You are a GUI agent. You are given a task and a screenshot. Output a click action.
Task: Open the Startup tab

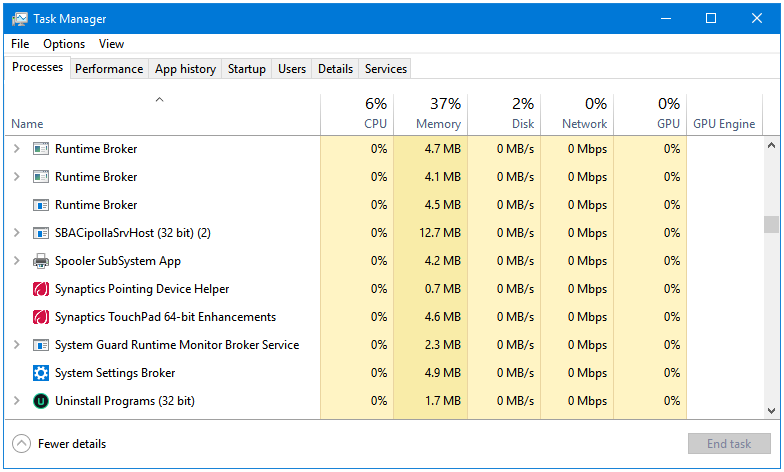[x=246, y=69]
